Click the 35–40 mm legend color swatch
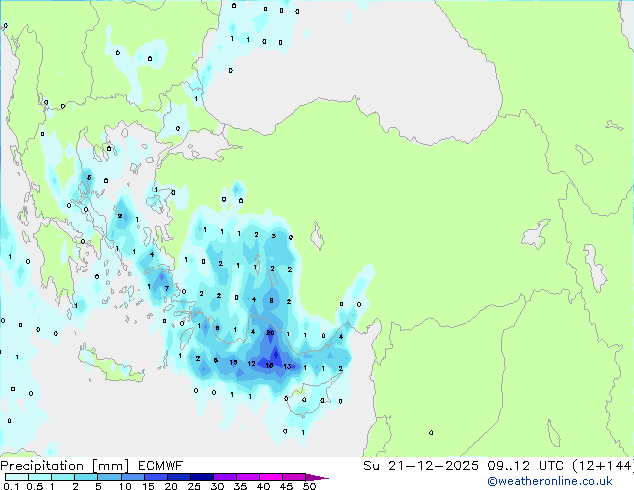634x490 pixels. 248,477
